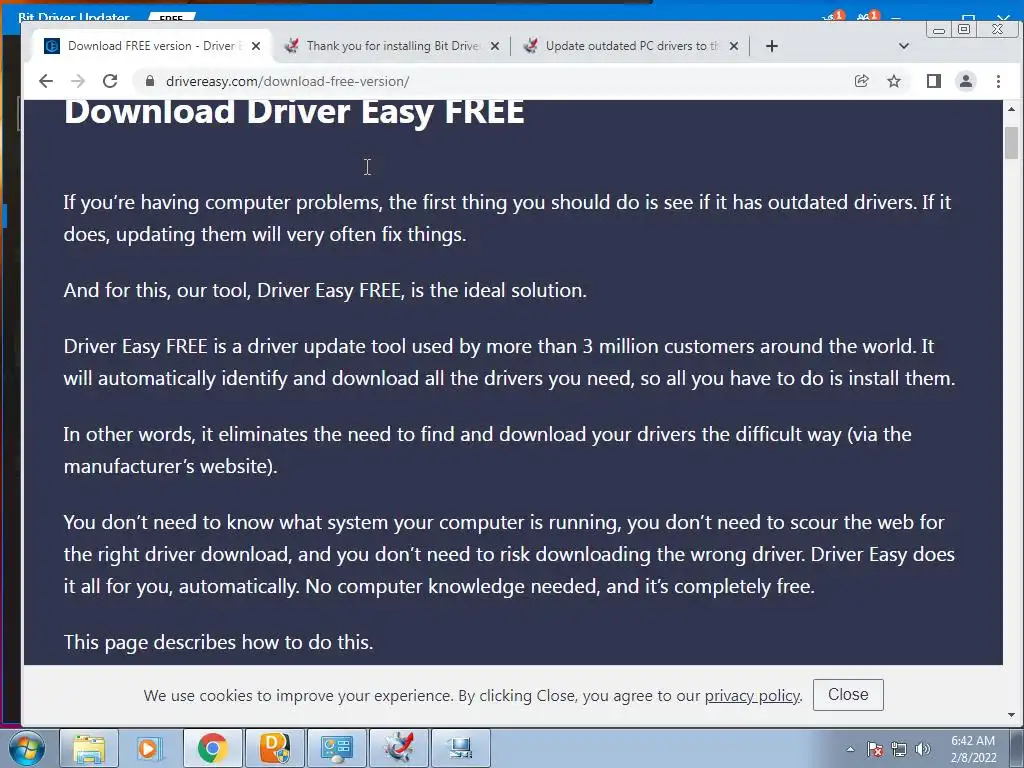The height and width of the screenshot is (768, 1024).
Task: Open Bit Driver Updater taskbar icon
Action: (x=398, y=748)
